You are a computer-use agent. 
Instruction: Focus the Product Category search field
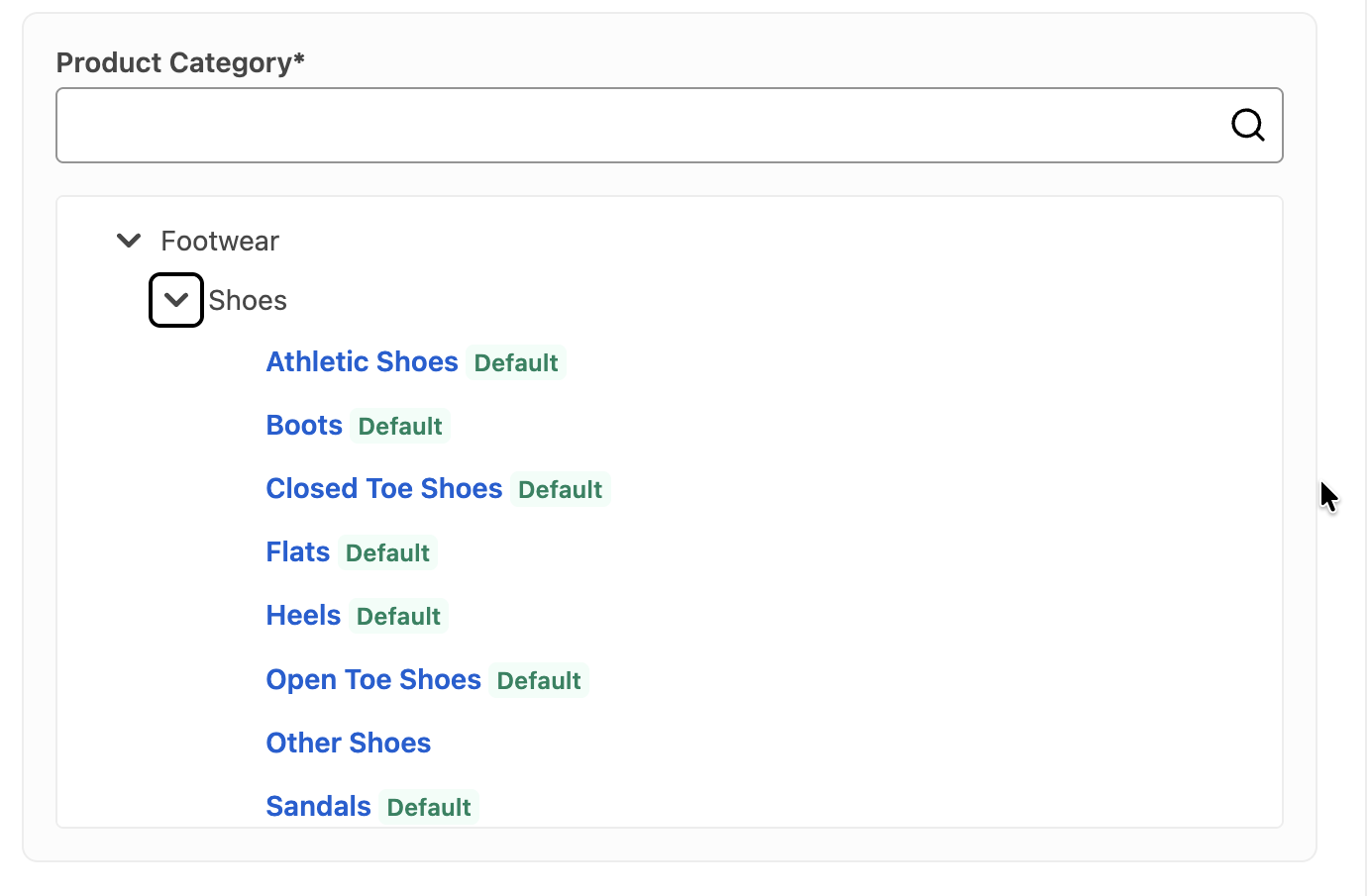point(670,125)
